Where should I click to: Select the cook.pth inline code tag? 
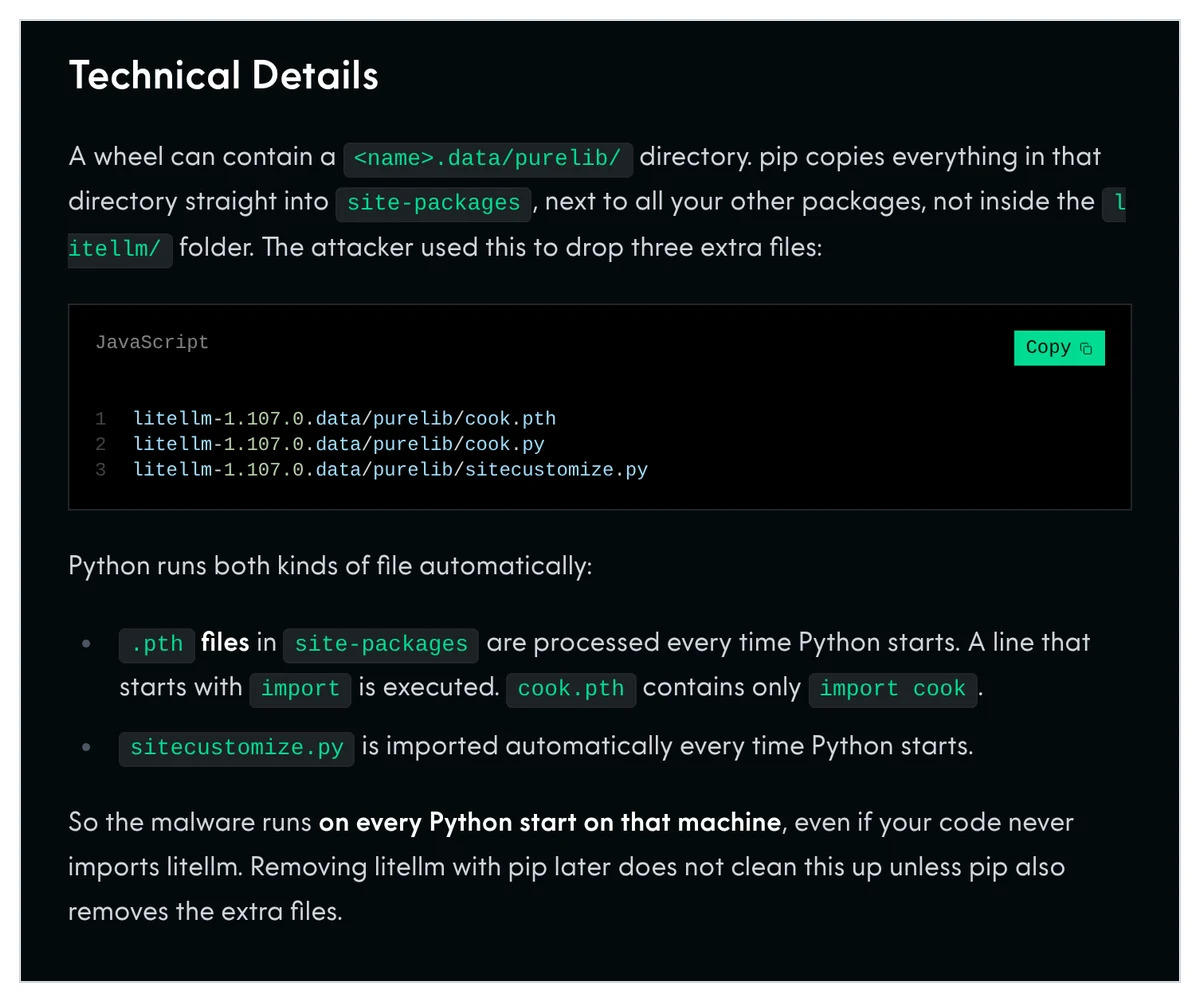[571, 689]
